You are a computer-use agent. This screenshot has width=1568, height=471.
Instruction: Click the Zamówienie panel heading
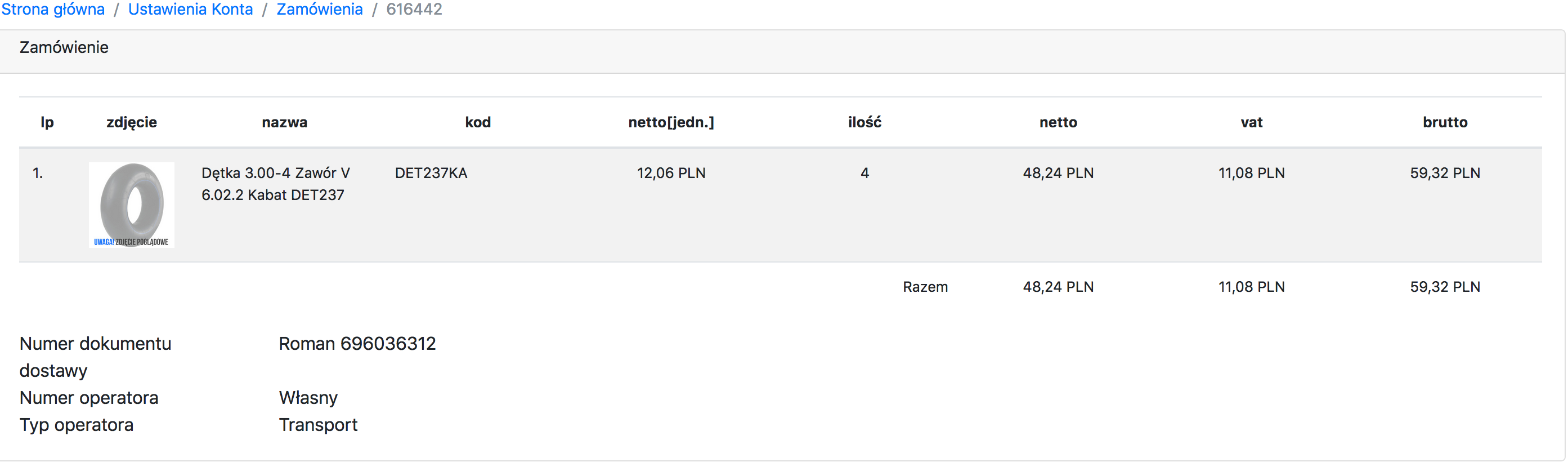[64, 47]
